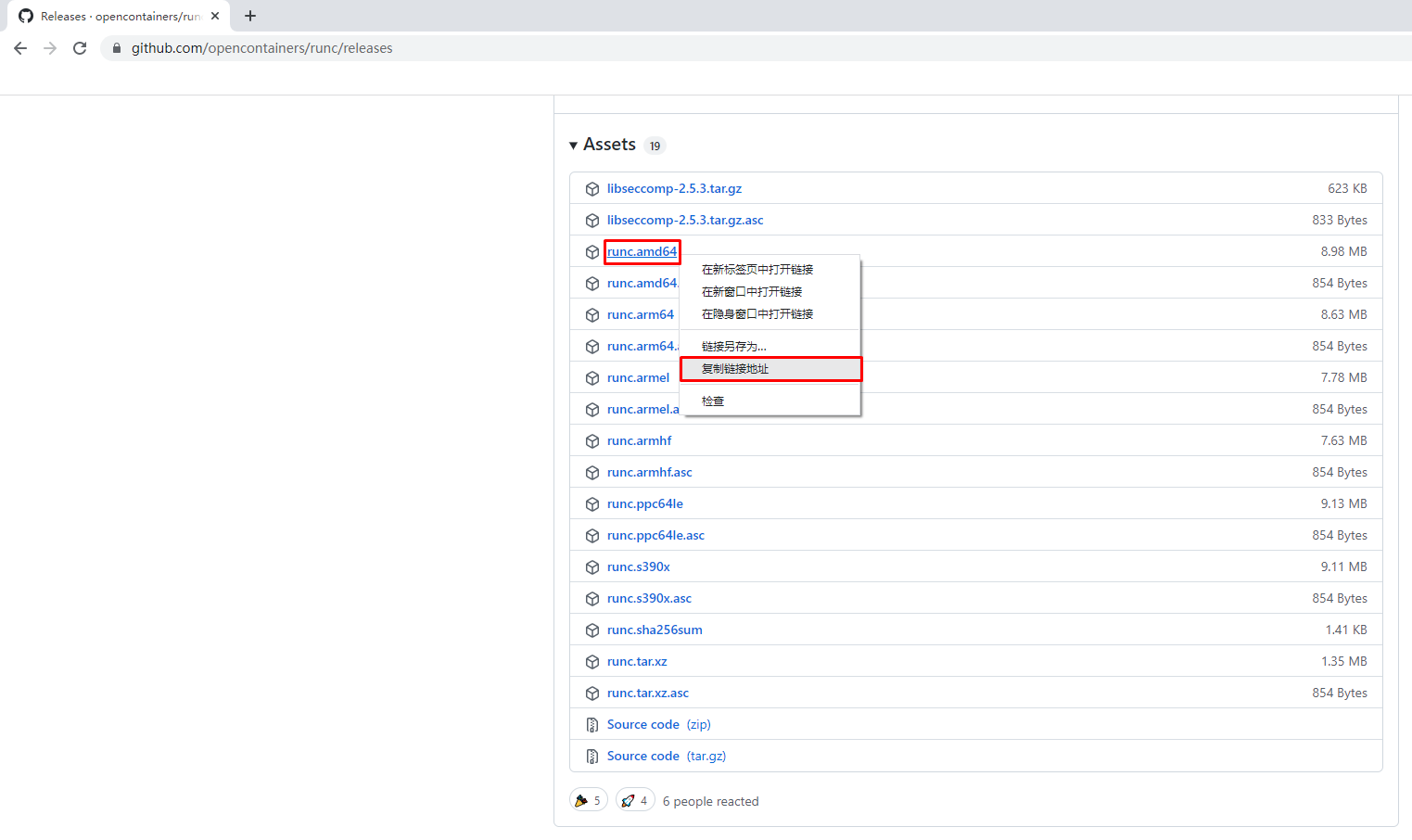Click the browser back arrow button
The height and width of the screenshot is (840, 1412).
(20, 48)
